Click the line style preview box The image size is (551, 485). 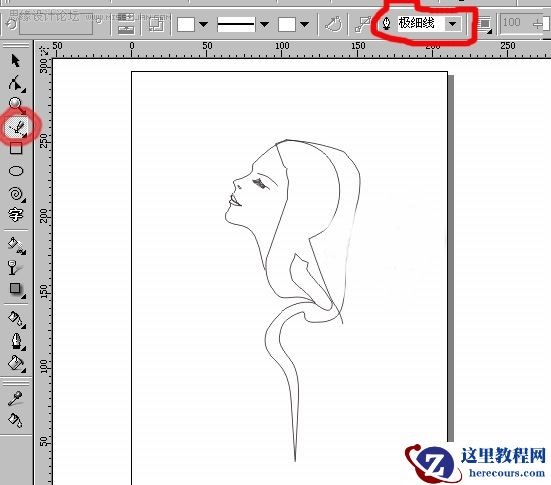[236, 24]
